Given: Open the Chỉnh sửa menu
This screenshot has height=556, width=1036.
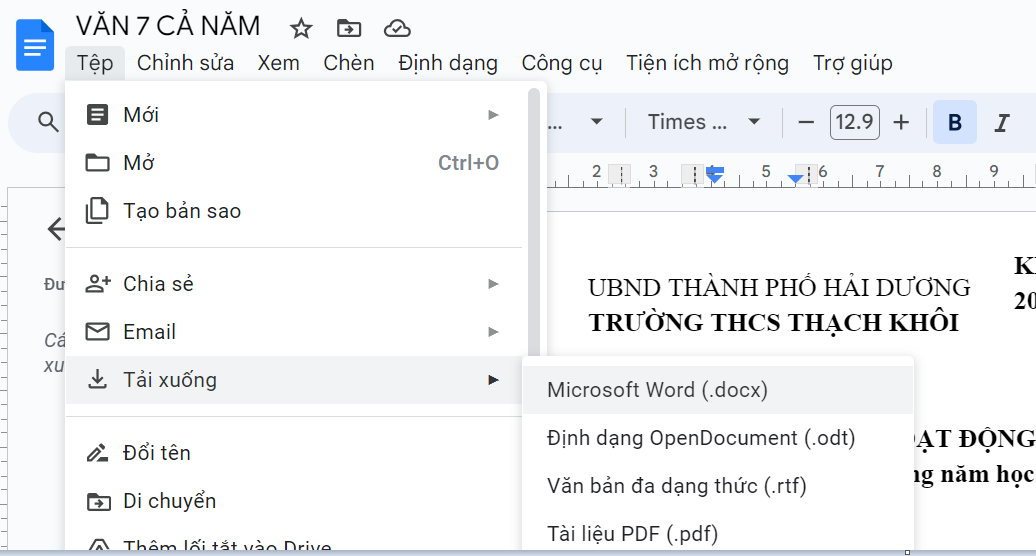Looking at the screenshot, I should coord(185,63).
